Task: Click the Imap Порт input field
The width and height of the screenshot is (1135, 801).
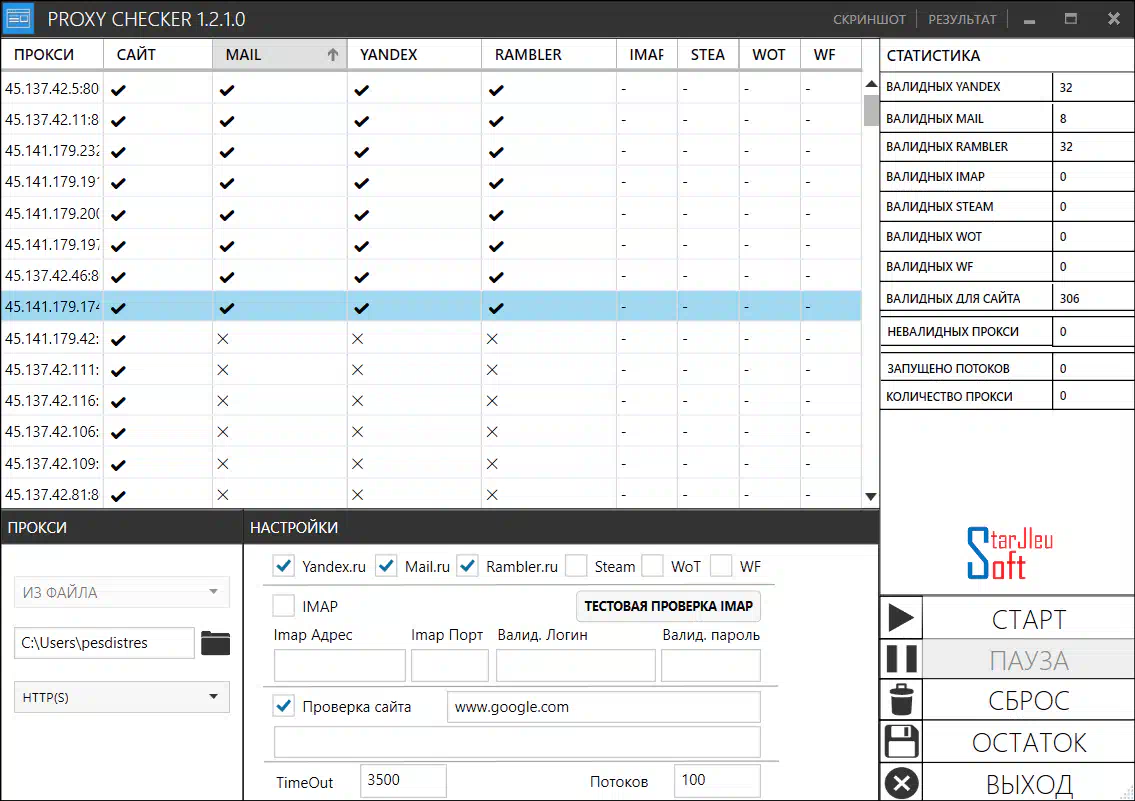Action: (450, 665)
